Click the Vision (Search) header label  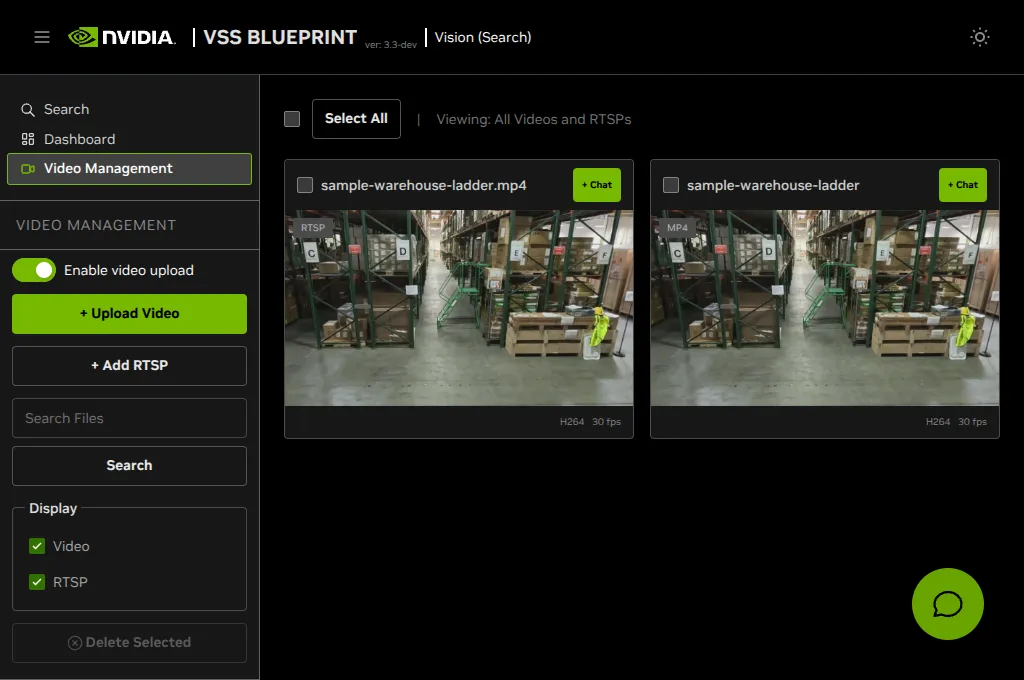coord(483,37)
